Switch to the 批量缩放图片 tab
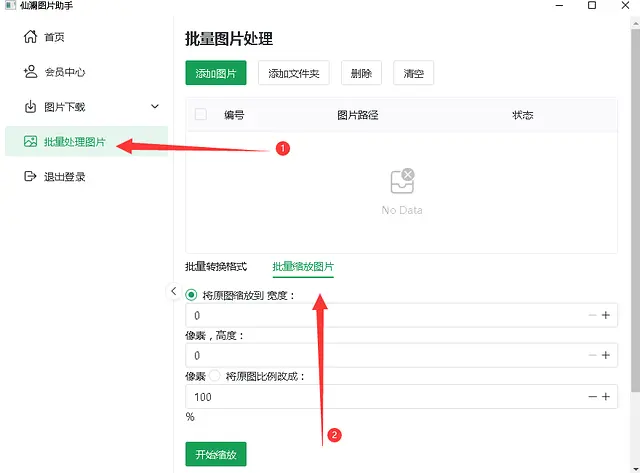The width and height of the screenshot is (640, 473). 303,266
